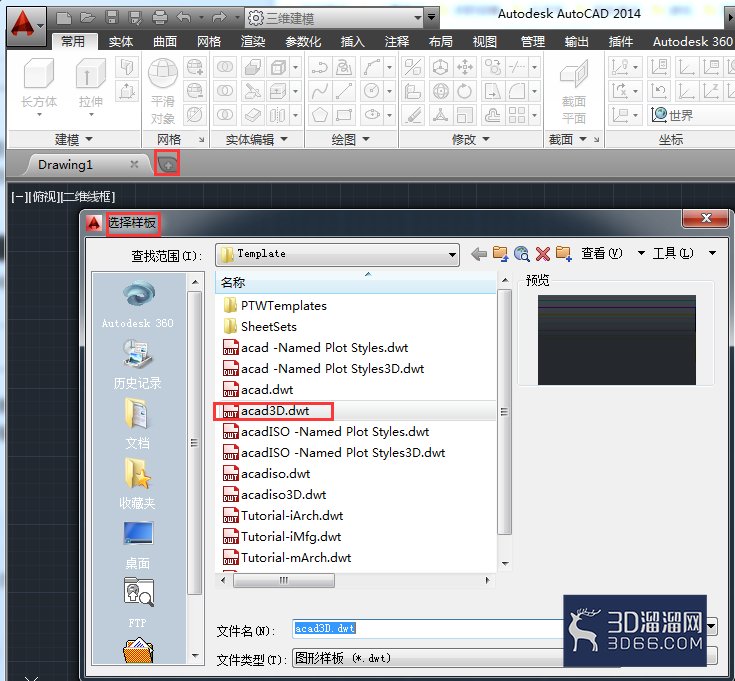Click the [二维线框] visual style control
This screenshot has height=681, width=735.
click(x=88, y=196)
